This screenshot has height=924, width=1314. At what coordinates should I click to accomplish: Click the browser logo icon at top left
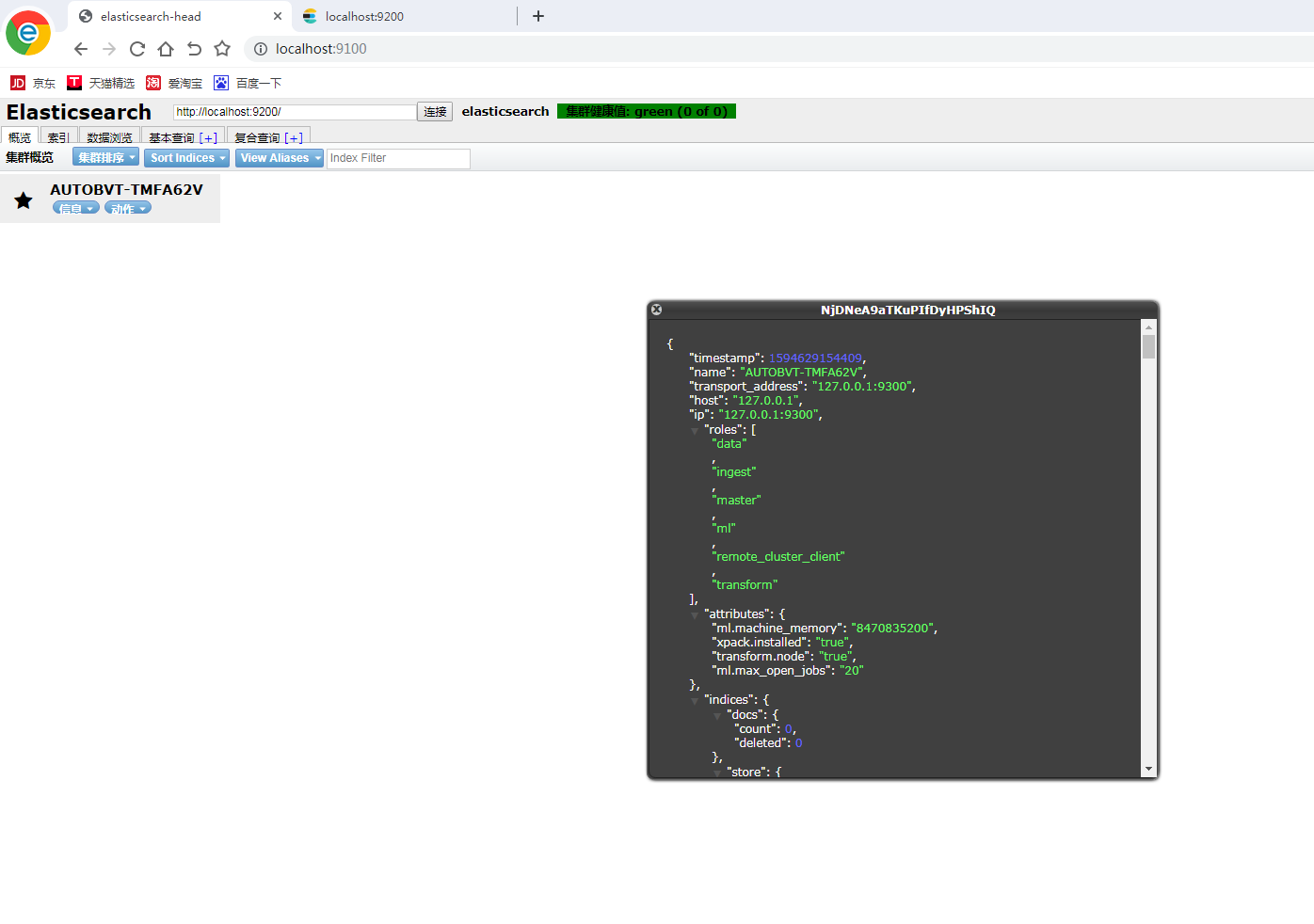28,34
